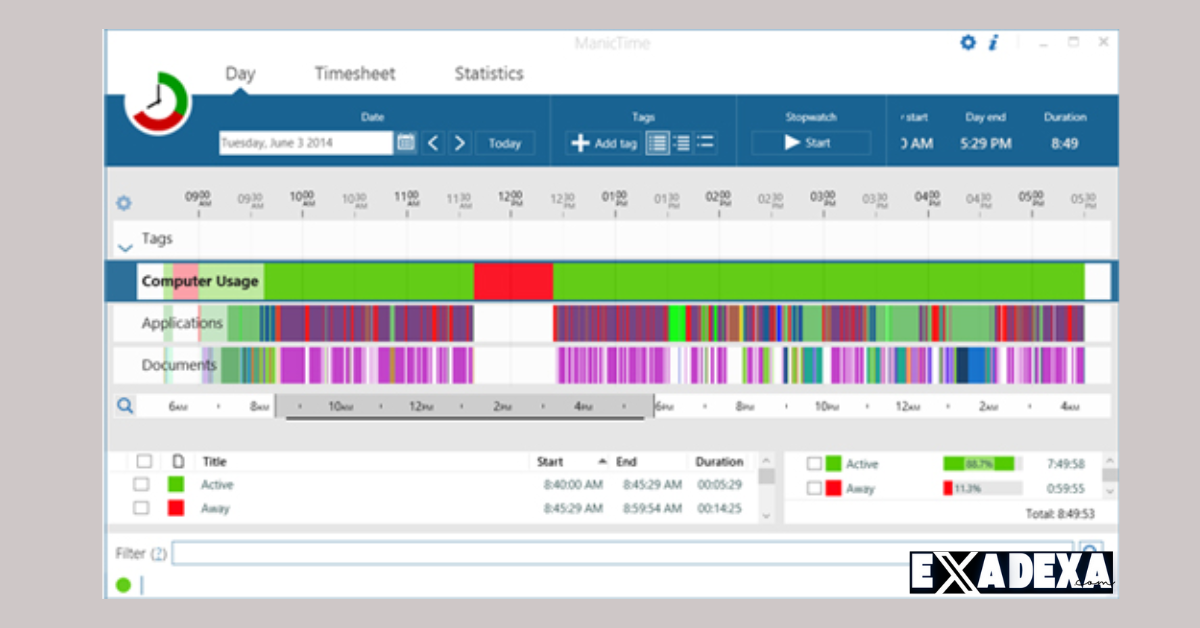Check the Active row checkbox in list
This screenshot has width=1200, height=628.
142,485
